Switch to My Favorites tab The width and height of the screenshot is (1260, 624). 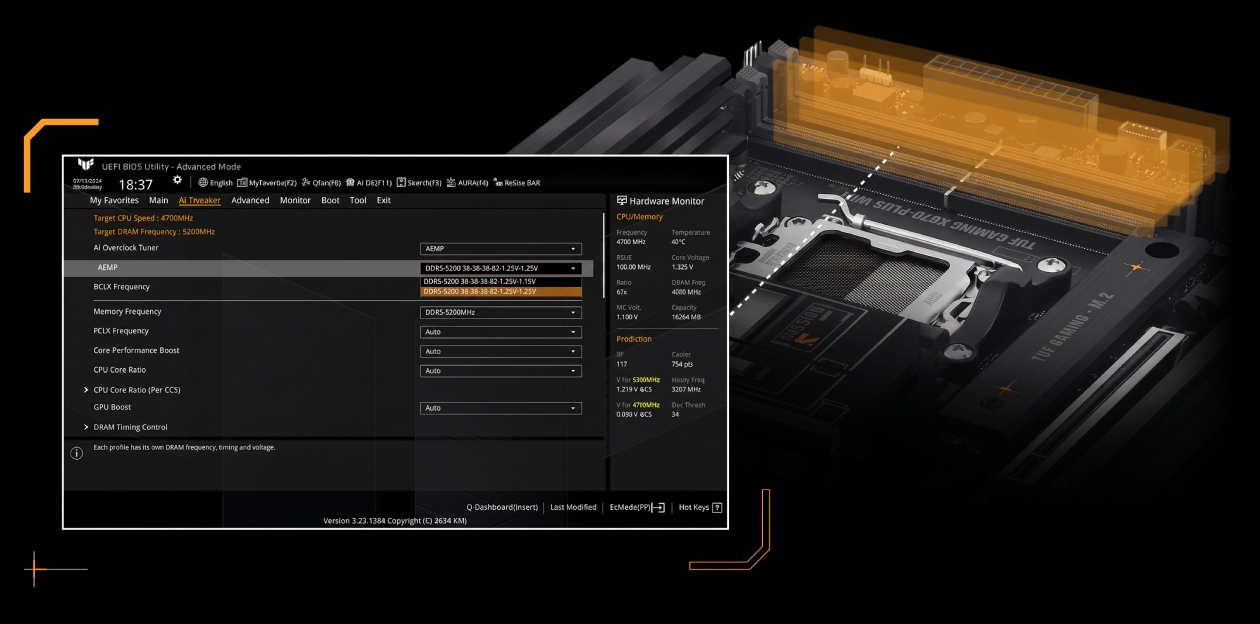pos(114,200)
